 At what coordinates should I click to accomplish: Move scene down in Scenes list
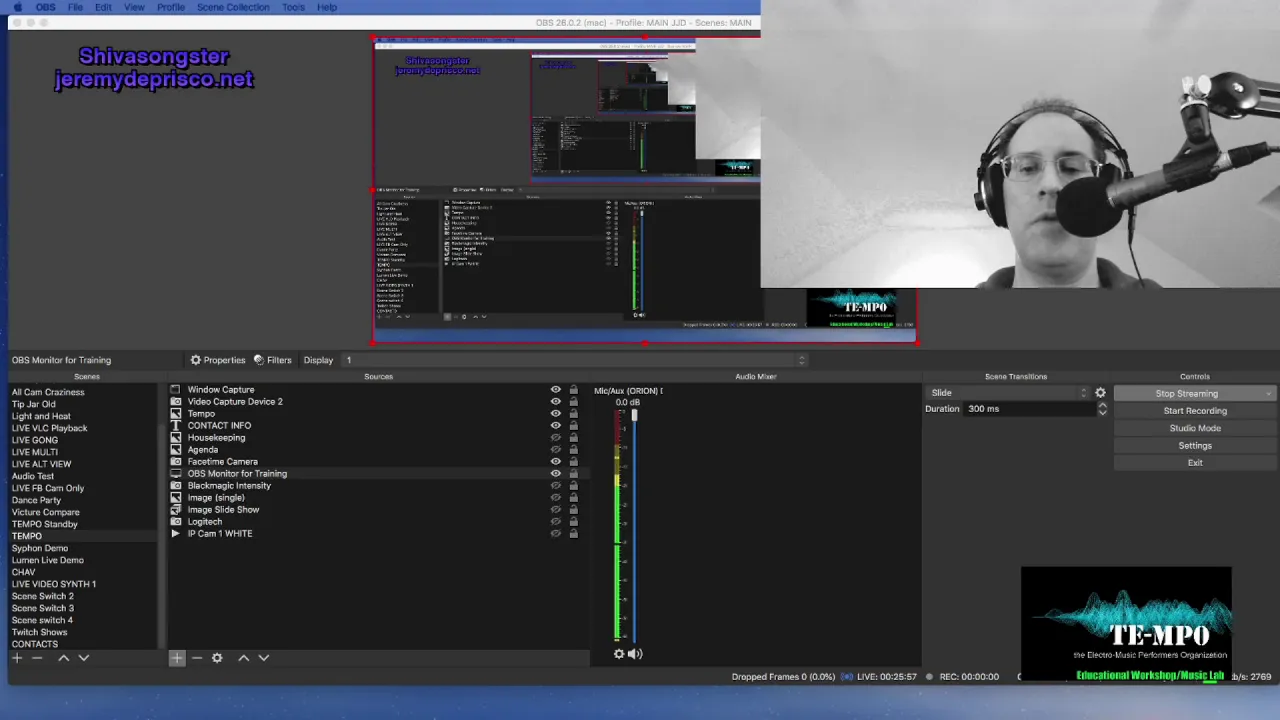coord(84,658)
